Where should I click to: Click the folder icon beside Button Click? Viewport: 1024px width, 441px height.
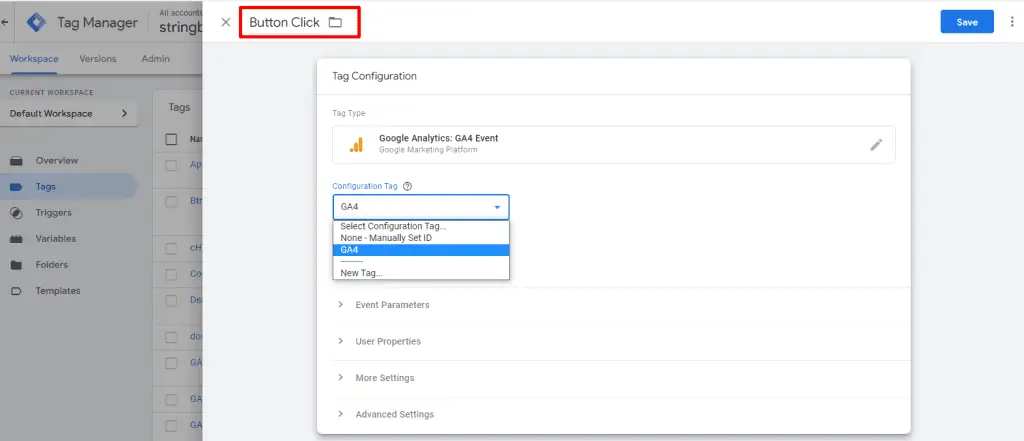(335, 22)
